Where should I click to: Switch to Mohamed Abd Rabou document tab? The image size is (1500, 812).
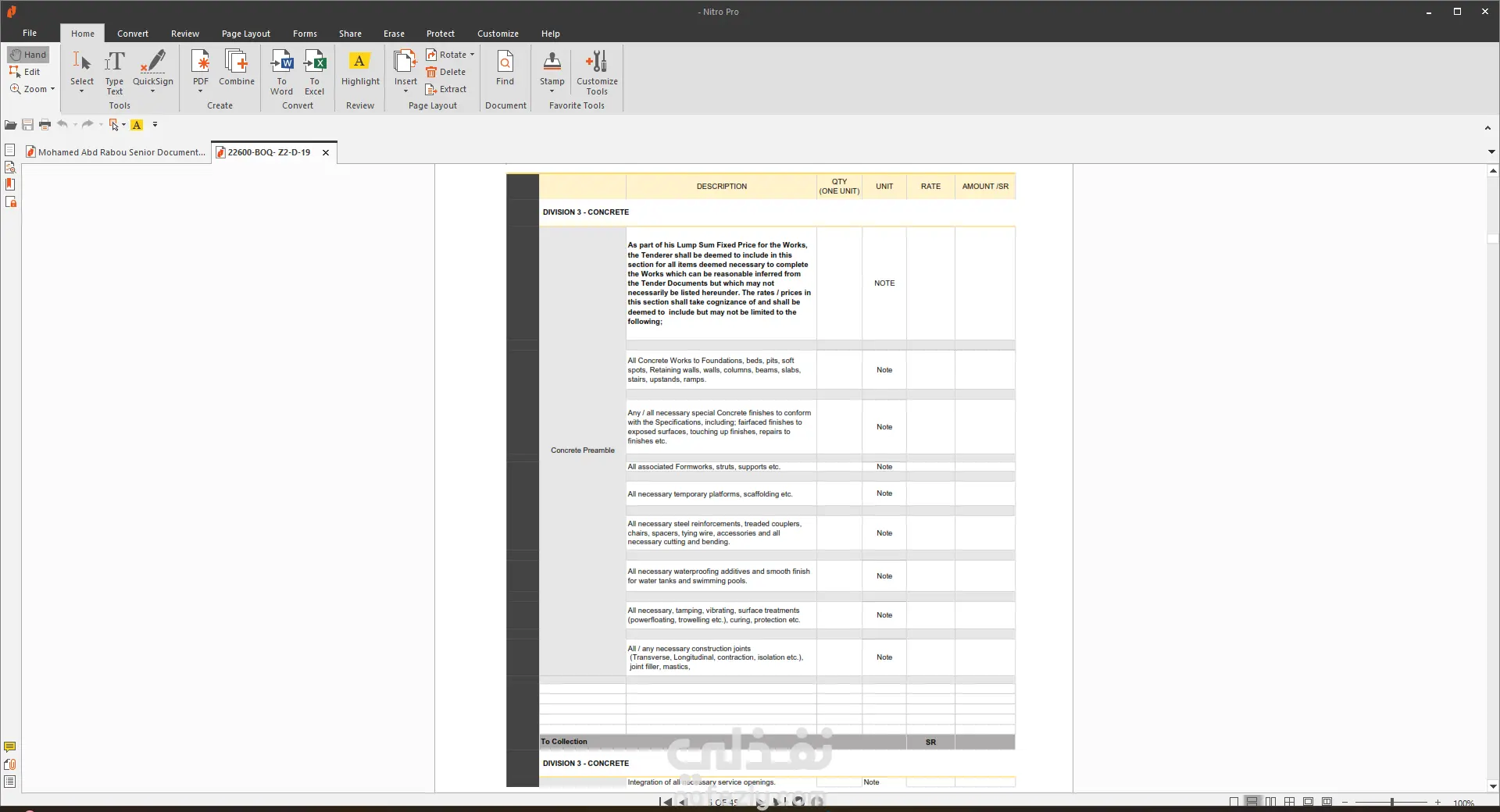(116, 152)
